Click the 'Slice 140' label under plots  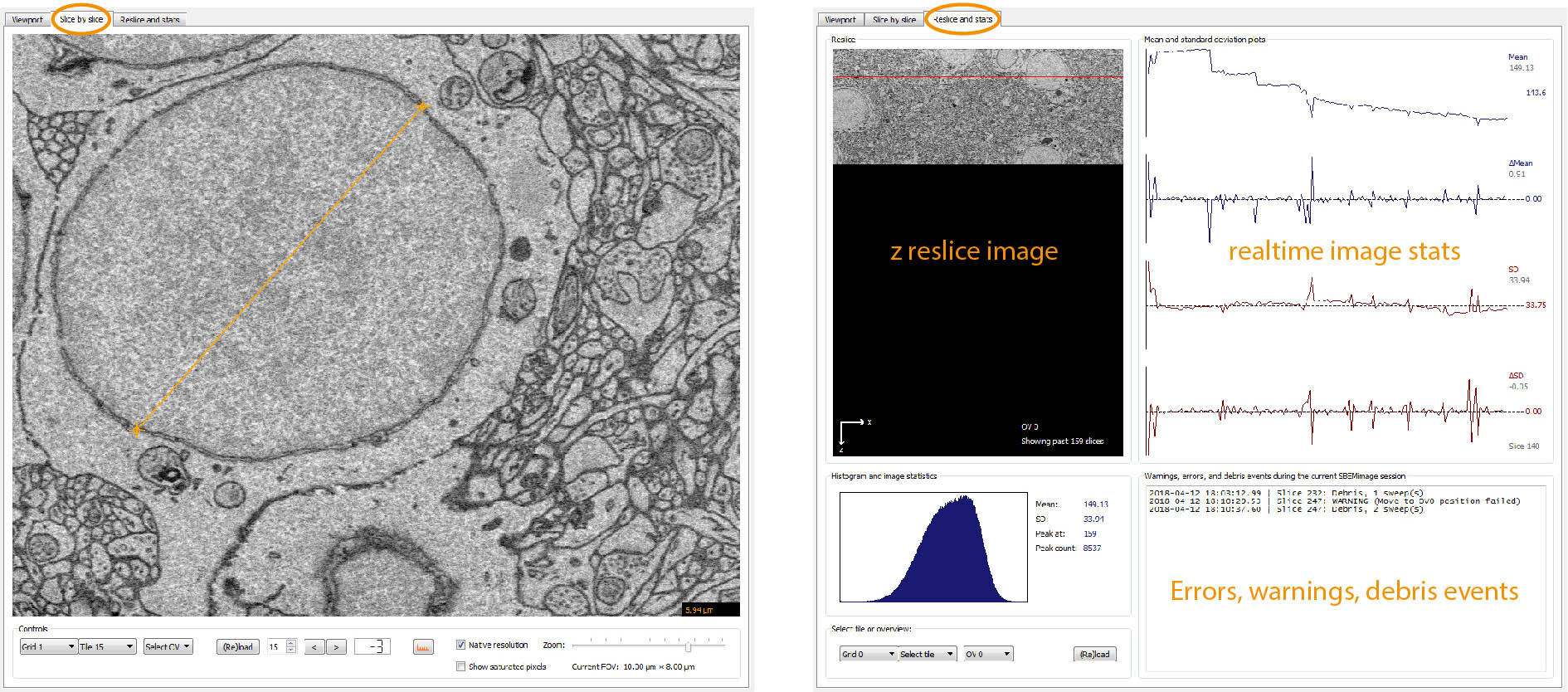(1523, 446)
